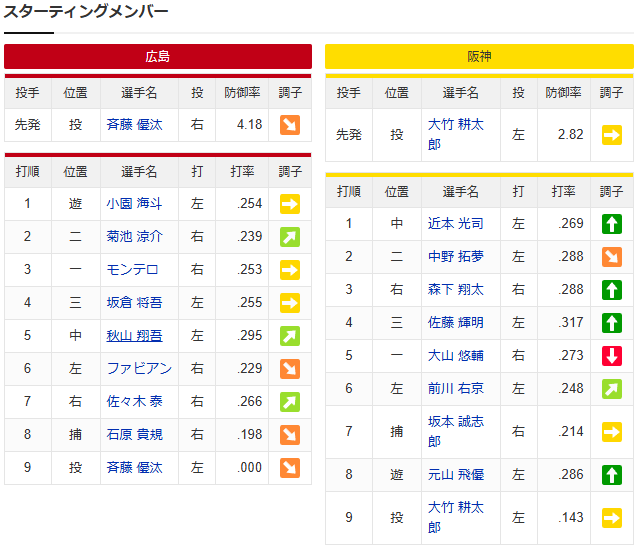
Task: Open player page for 菊池 涼介
Action: coord(134,236)
